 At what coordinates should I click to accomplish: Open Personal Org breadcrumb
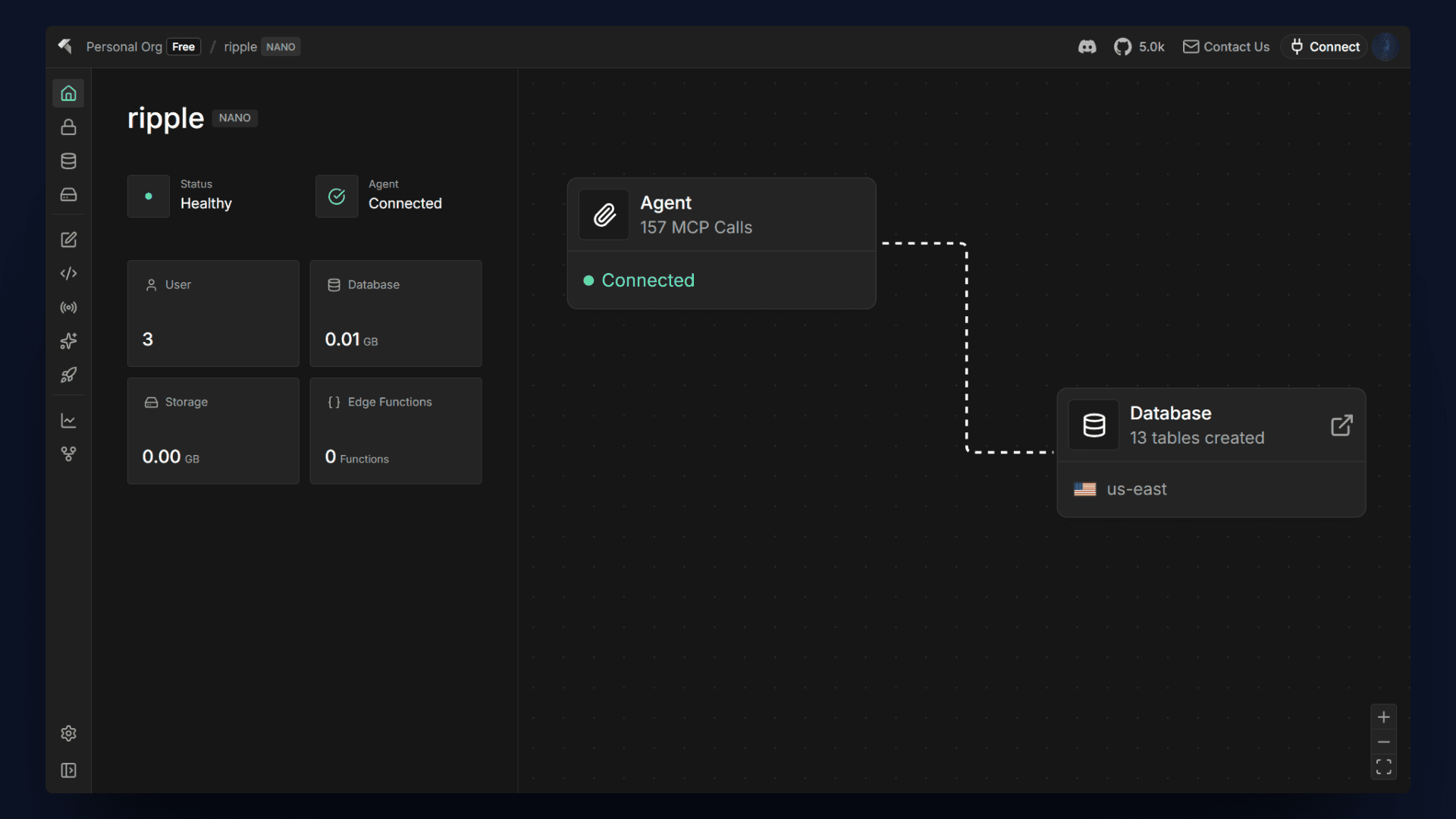coord(124,47)
